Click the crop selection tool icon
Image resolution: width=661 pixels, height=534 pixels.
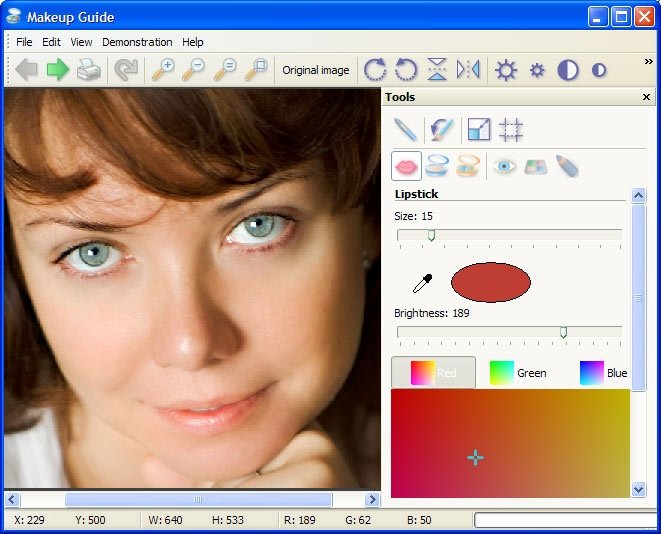click(511, 129)
